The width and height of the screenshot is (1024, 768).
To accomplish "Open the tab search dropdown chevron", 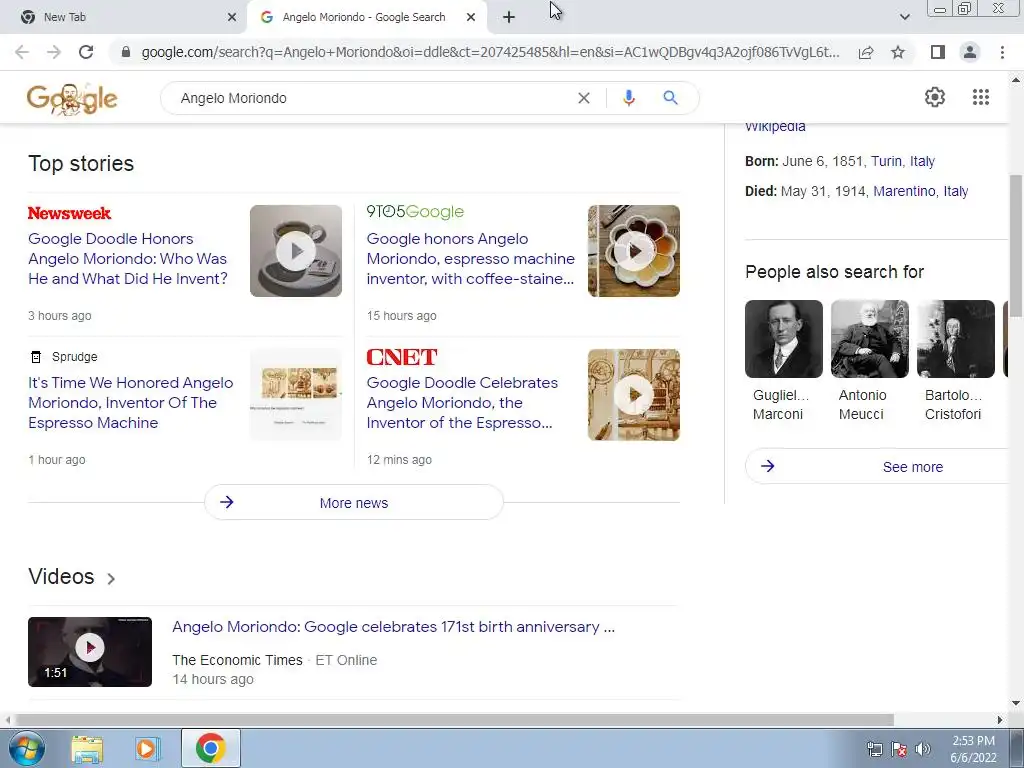I will [904, 17].
